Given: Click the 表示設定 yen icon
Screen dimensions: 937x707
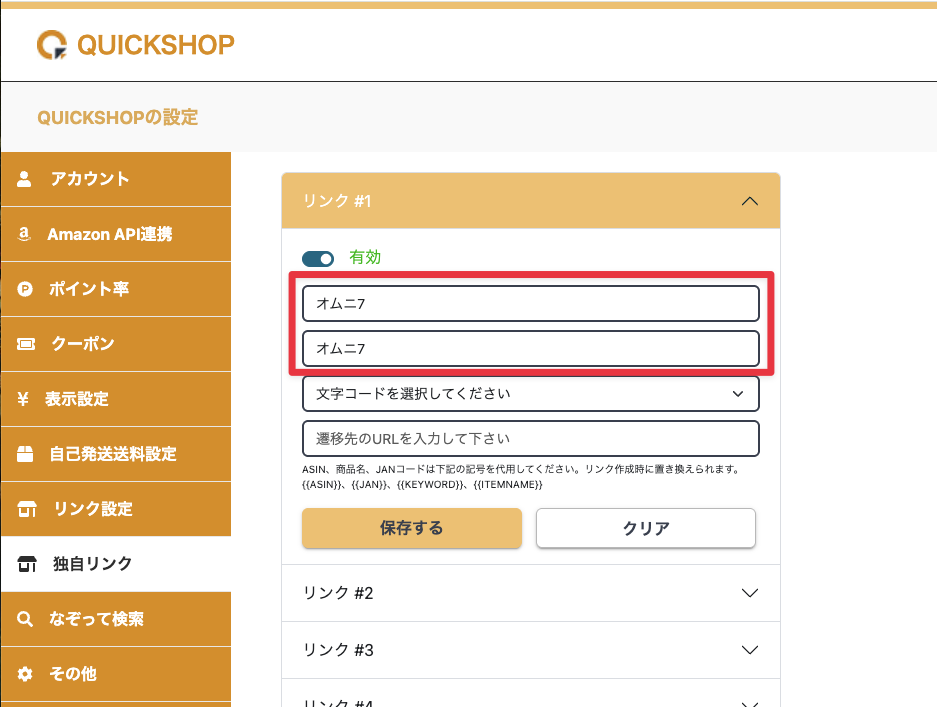Looking at the screenshot, I should click(x=24, y=399).
